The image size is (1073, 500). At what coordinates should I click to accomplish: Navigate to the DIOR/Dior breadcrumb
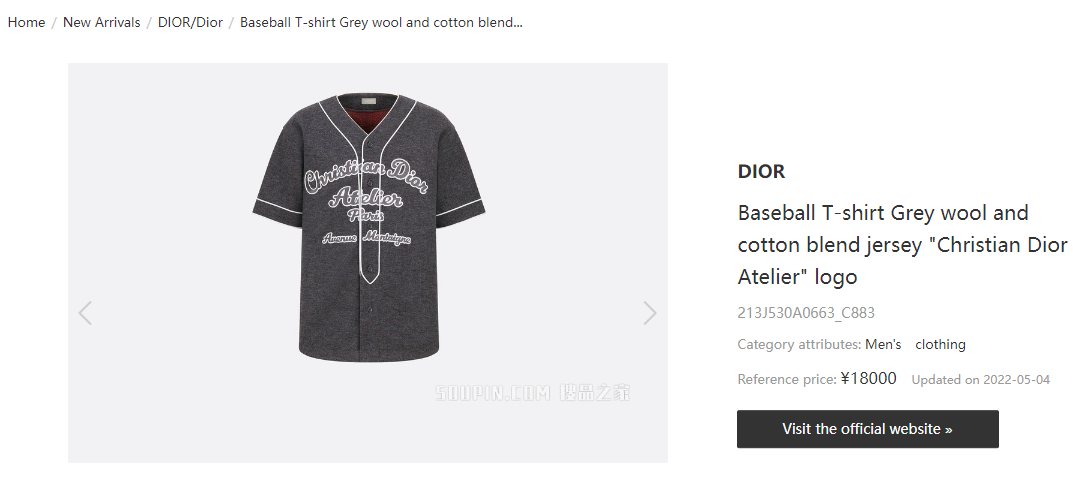pyautogui.click(x=190, y=23)
